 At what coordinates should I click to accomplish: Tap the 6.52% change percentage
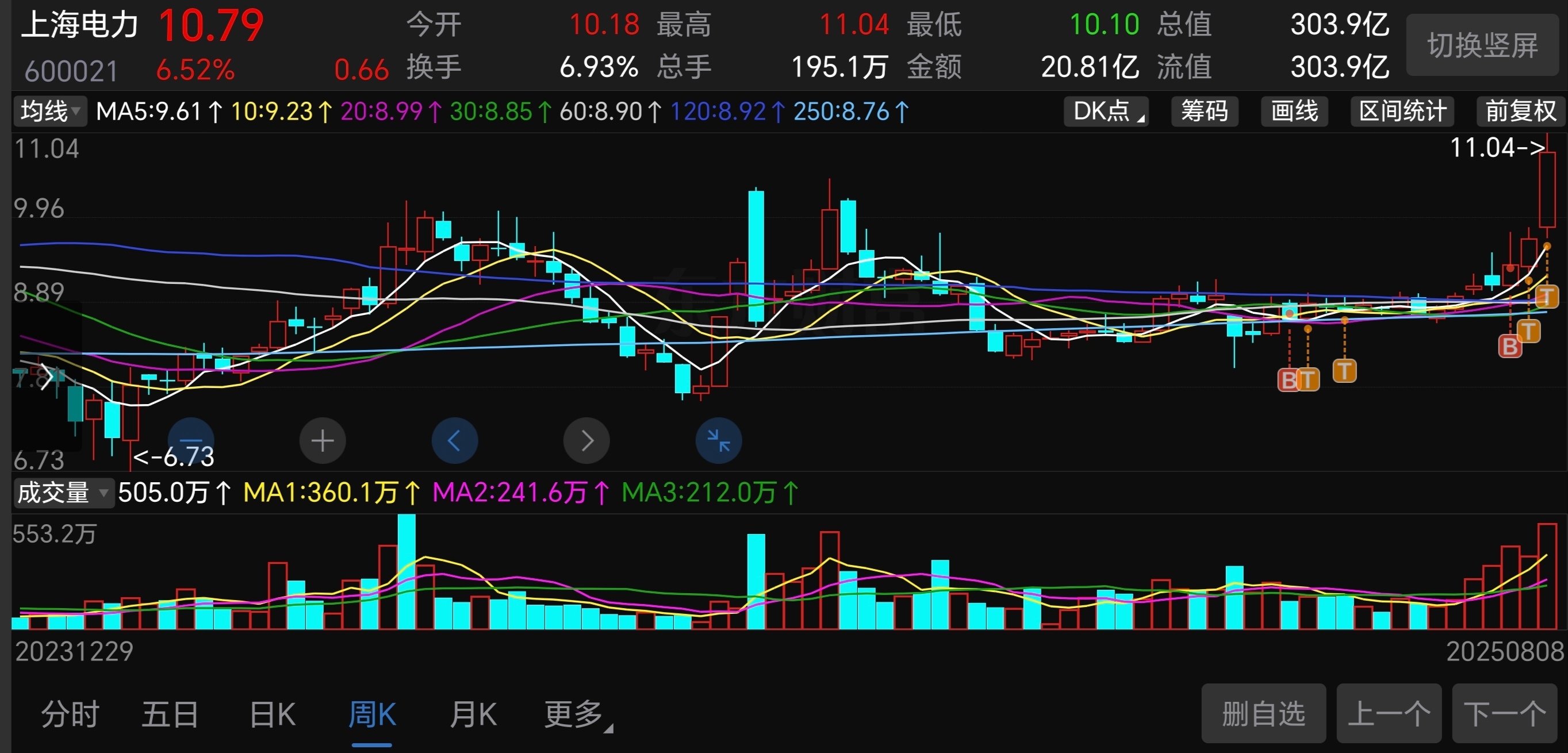pyautogui.click(x=195, y=70)
